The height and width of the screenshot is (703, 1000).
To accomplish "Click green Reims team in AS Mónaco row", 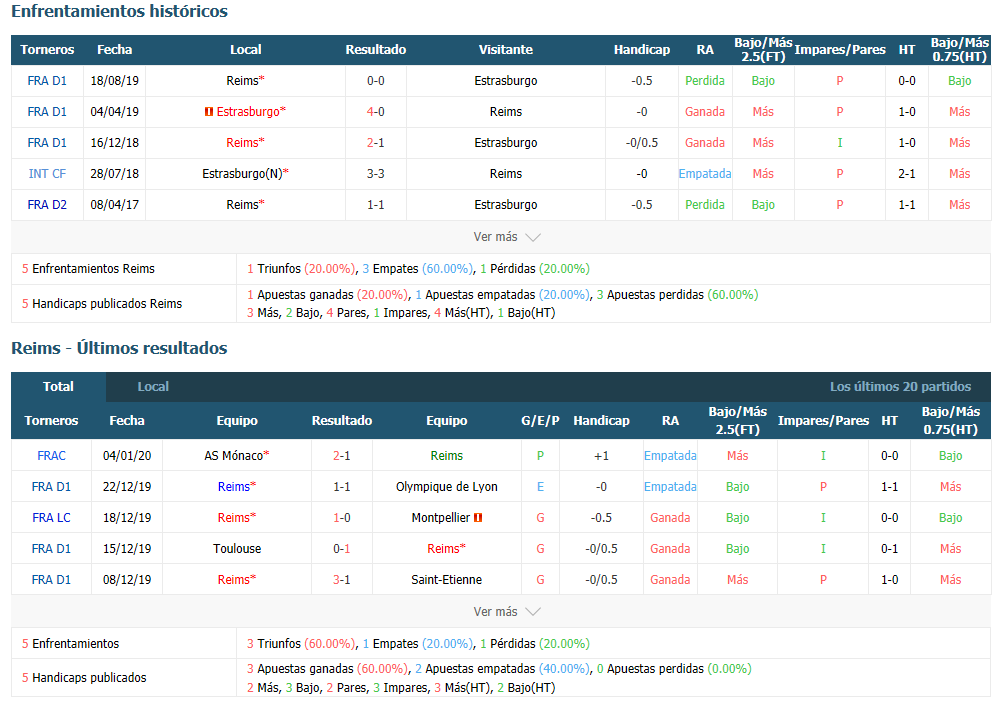I will tap(446, 455).
